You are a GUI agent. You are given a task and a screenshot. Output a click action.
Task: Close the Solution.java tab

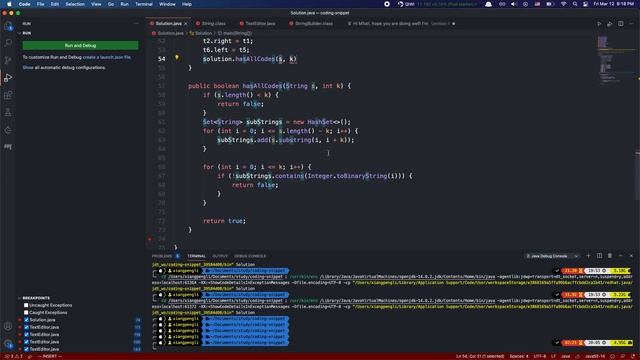(x=186, y=24)
